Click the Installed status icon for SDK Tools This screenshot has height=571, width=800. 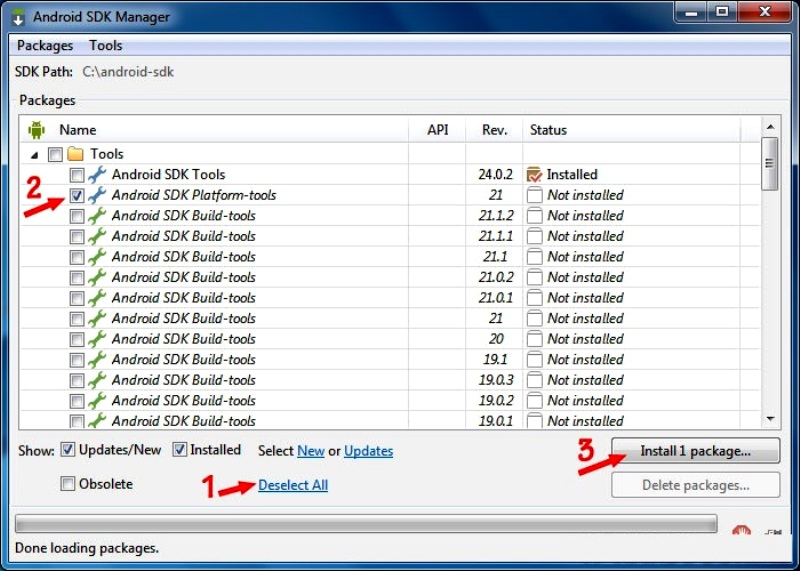pos(534,175)
